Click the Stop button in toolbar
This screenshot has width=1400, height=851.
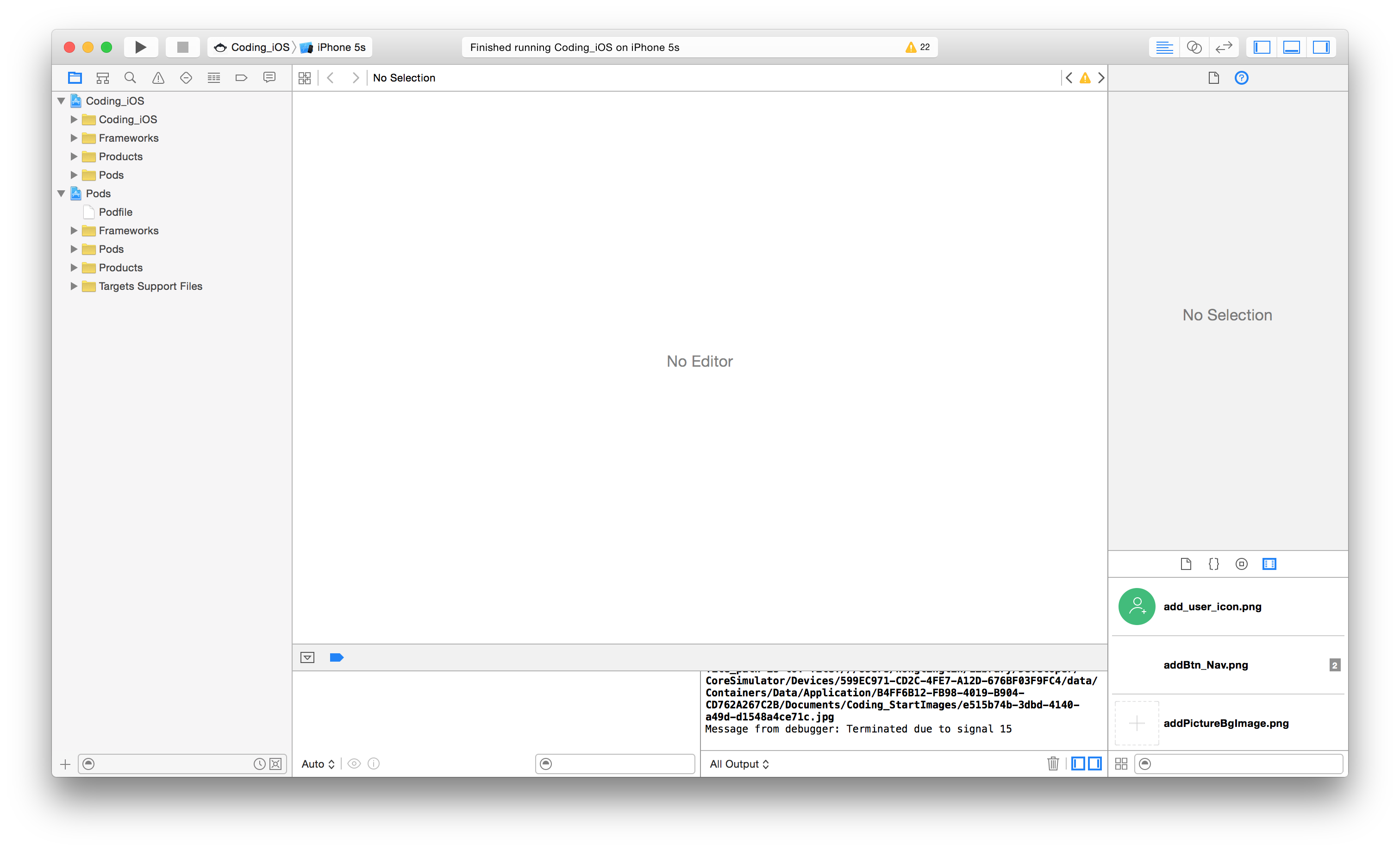coord(182,47)
